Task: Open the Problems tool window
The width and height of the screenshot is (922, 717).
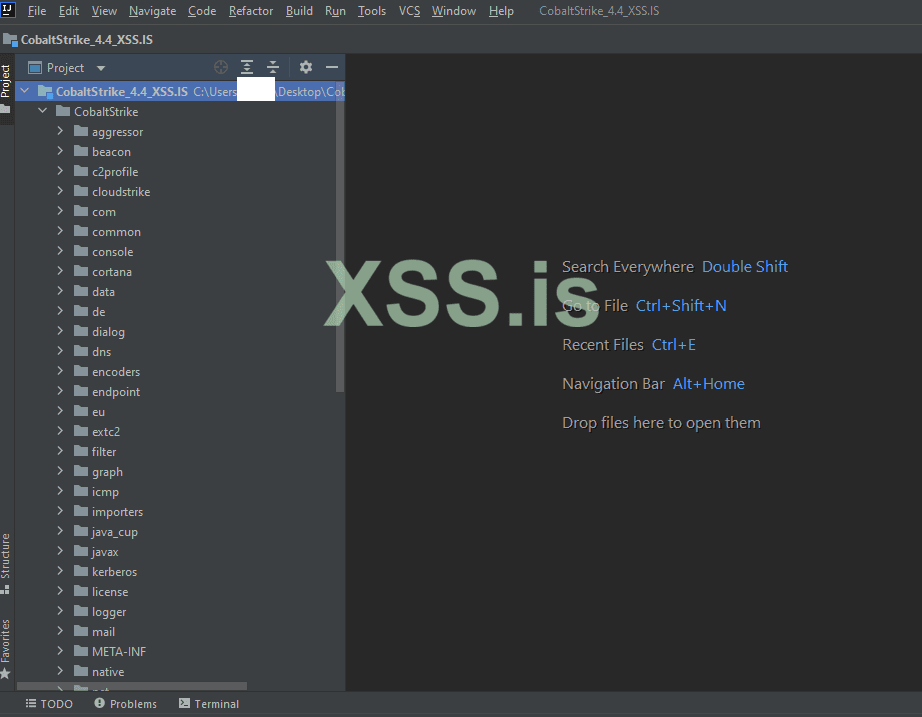Action: (126, 704)
